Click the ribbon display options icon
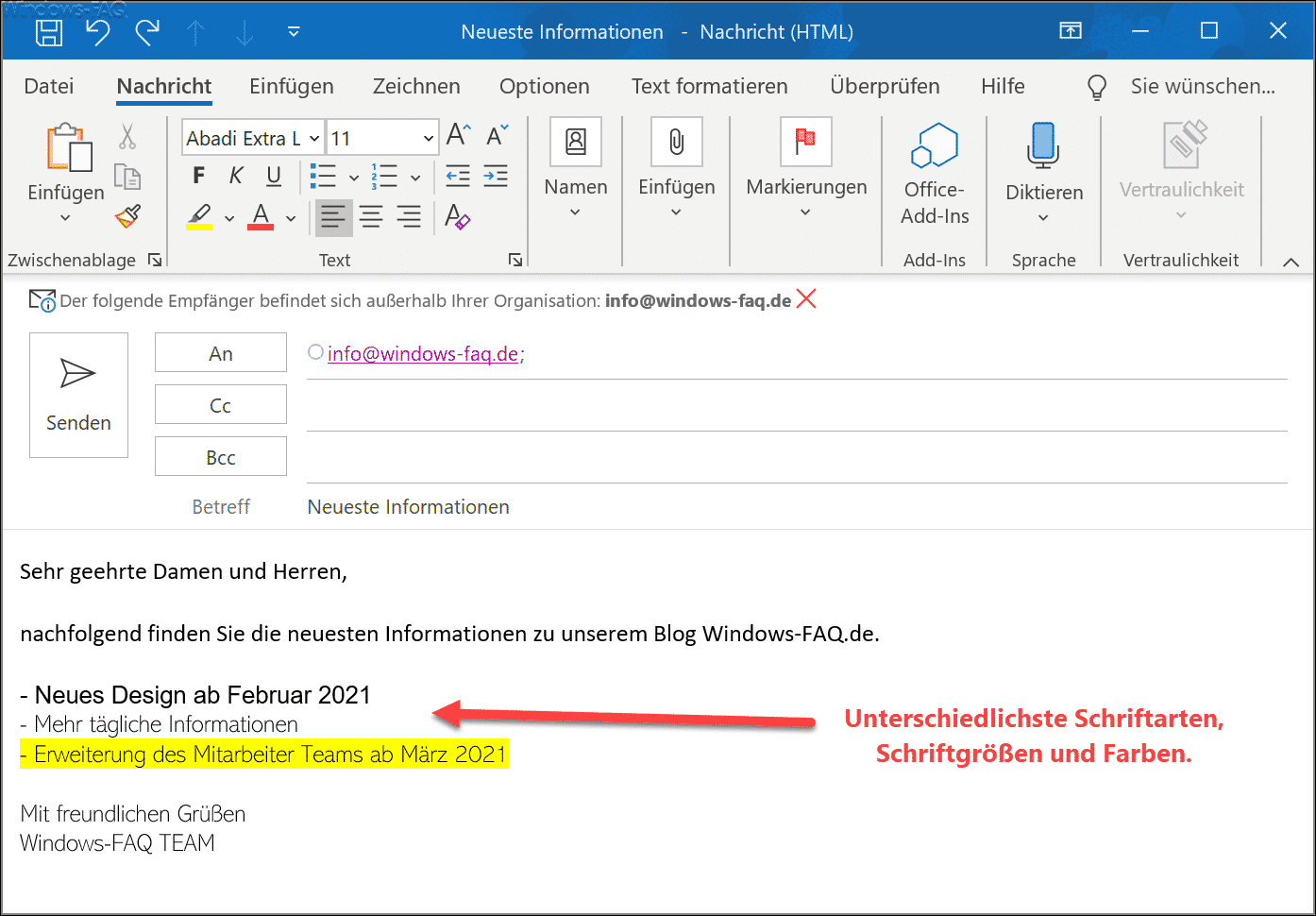The width and height of the screenshot is (1316, 916). (x=1071, y=31)
